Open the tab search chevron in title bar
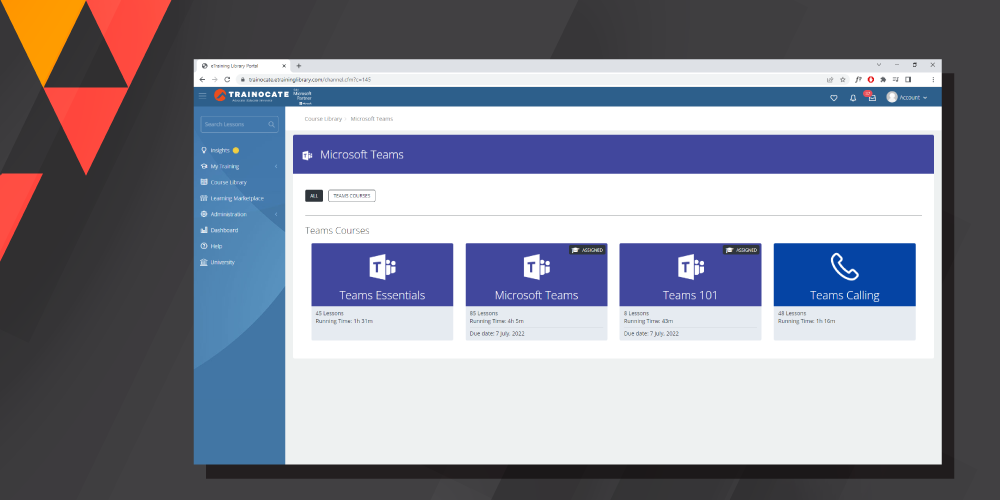 pos(879,64)
